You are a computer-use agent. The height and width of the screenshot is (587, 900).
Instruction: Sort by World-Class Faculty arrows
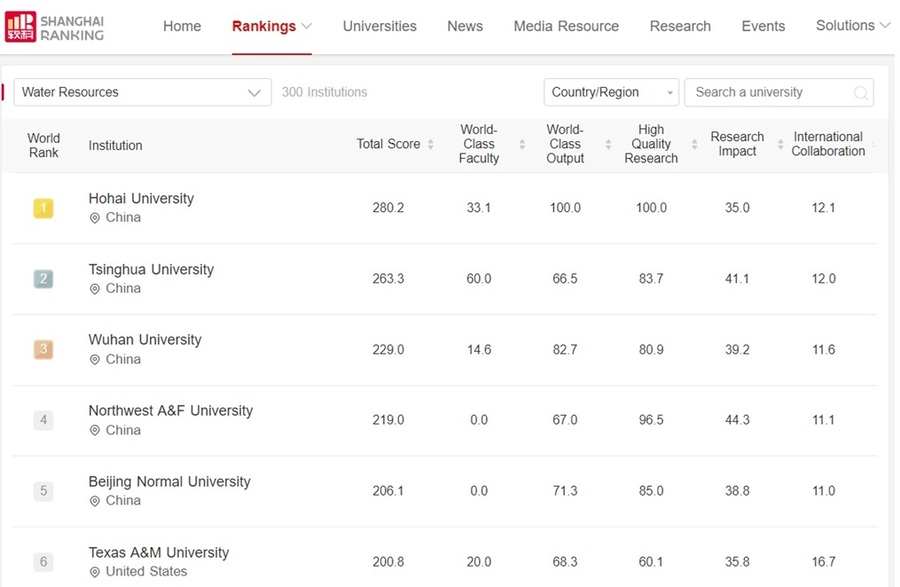(521, 145)
